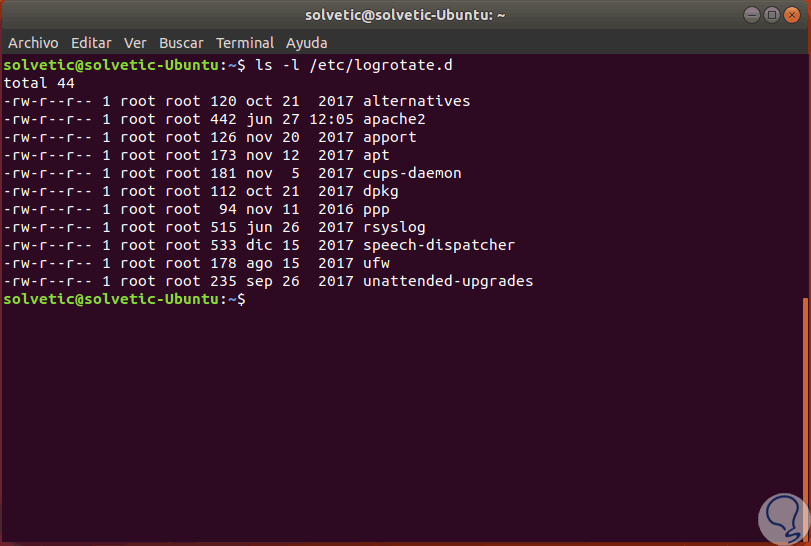Viewport: 811px width, 546px height.
Task: Click file size 181 in cups-daemon row
Action: [223, 173]
